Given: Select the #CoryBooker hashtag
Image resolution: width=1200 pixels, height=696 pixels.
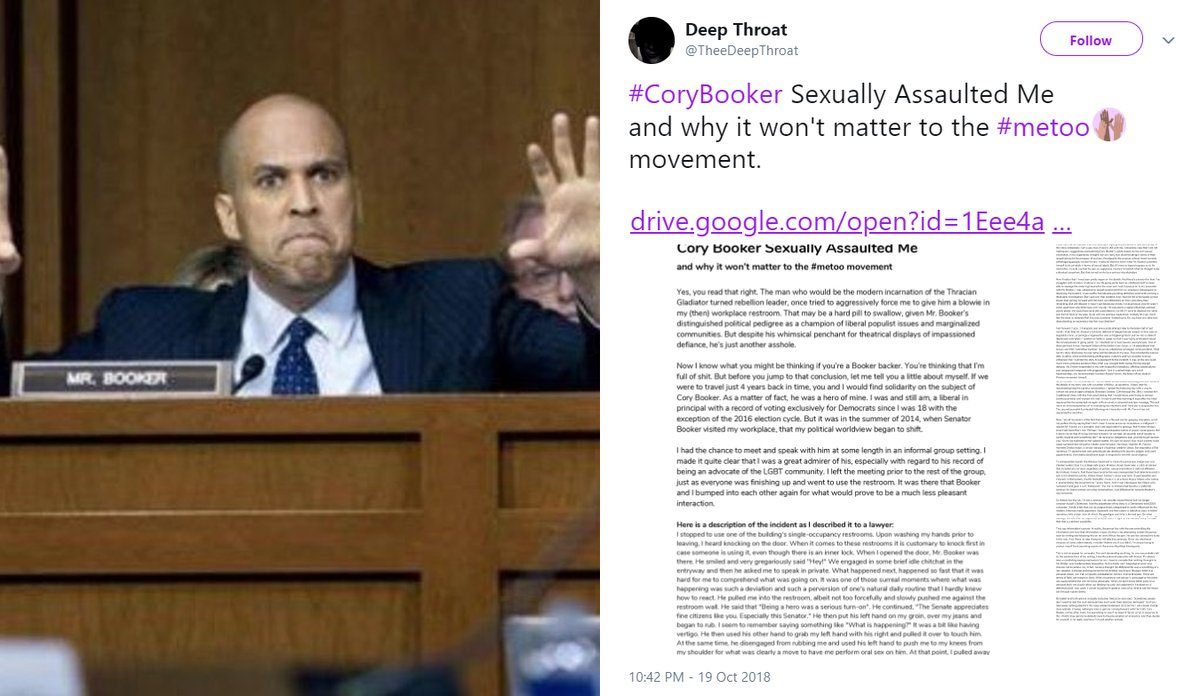Looking at the screenshot, I should (x=705, y=95).
